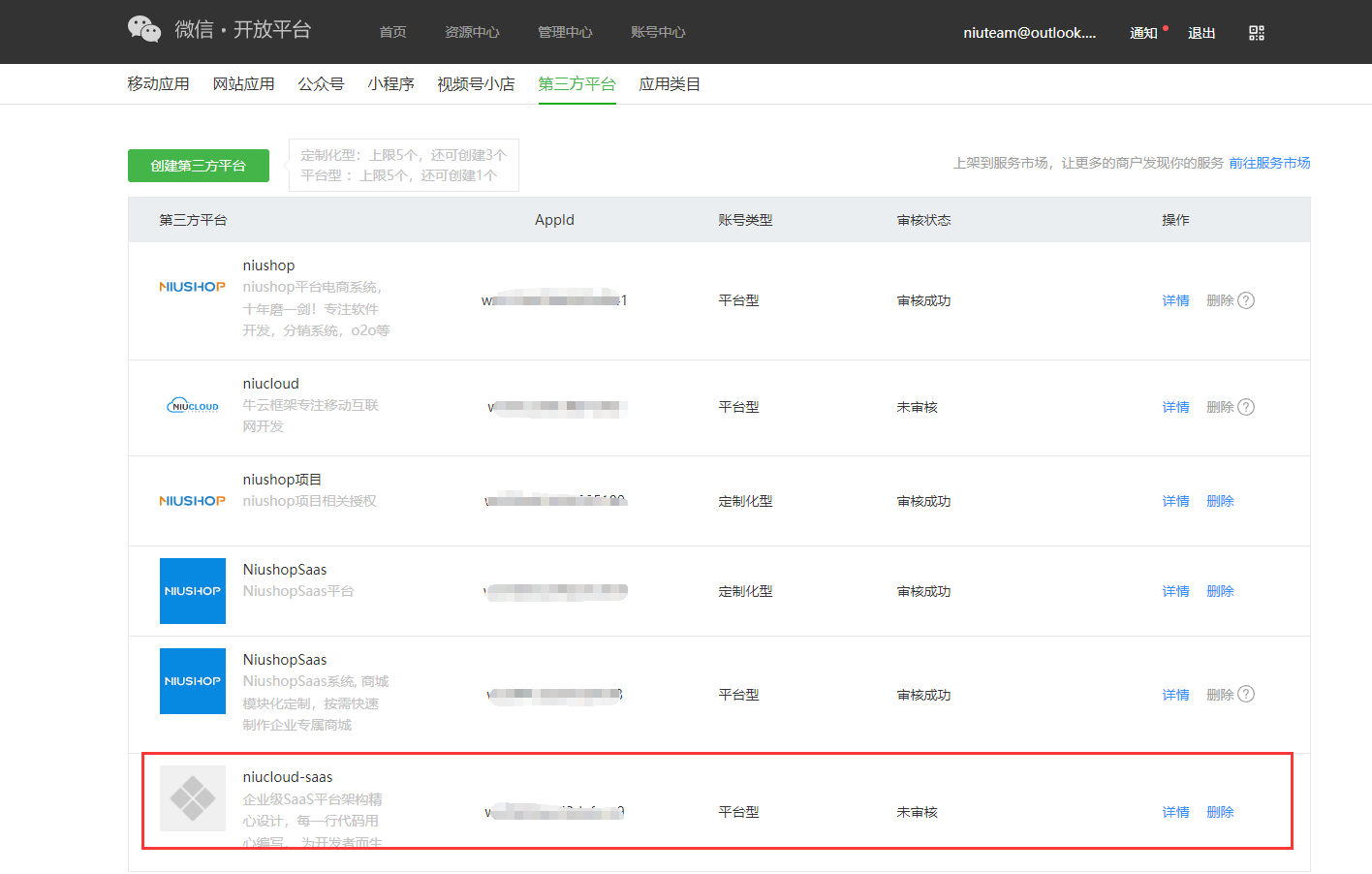Open 管理中心 in top navigation
Screen dimensions: 1372x874
tap(565, 33)
